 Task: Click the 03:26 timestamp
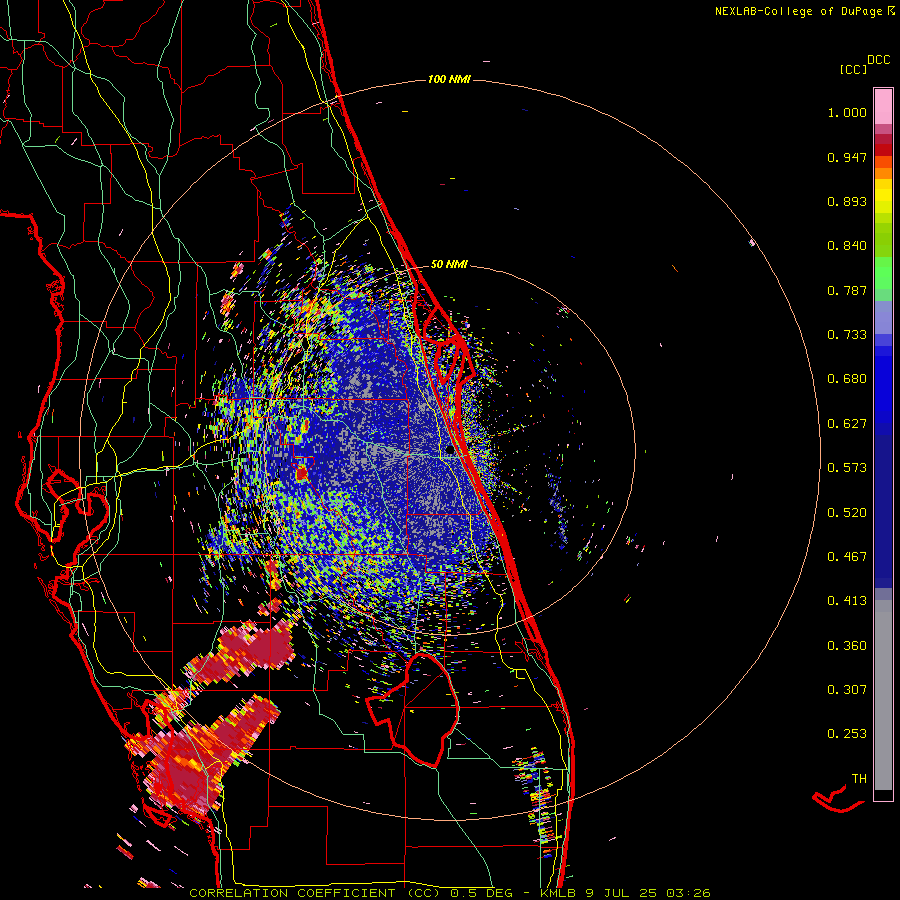coord(688,893)
